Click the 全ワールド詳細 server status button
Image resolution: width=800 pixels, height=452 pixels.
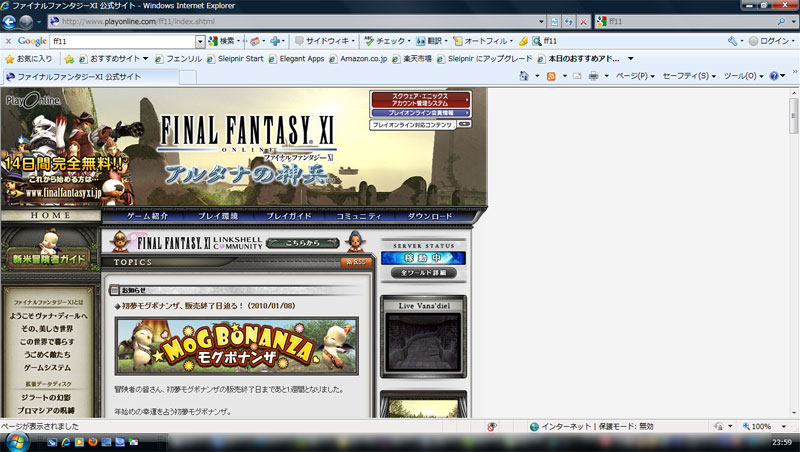pyautogui.click(x=423, y=273)
